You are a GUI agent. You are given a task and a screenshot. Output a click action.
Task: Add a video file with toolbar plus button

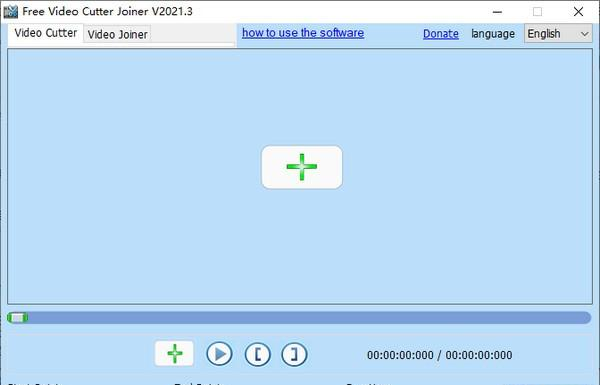174,354
